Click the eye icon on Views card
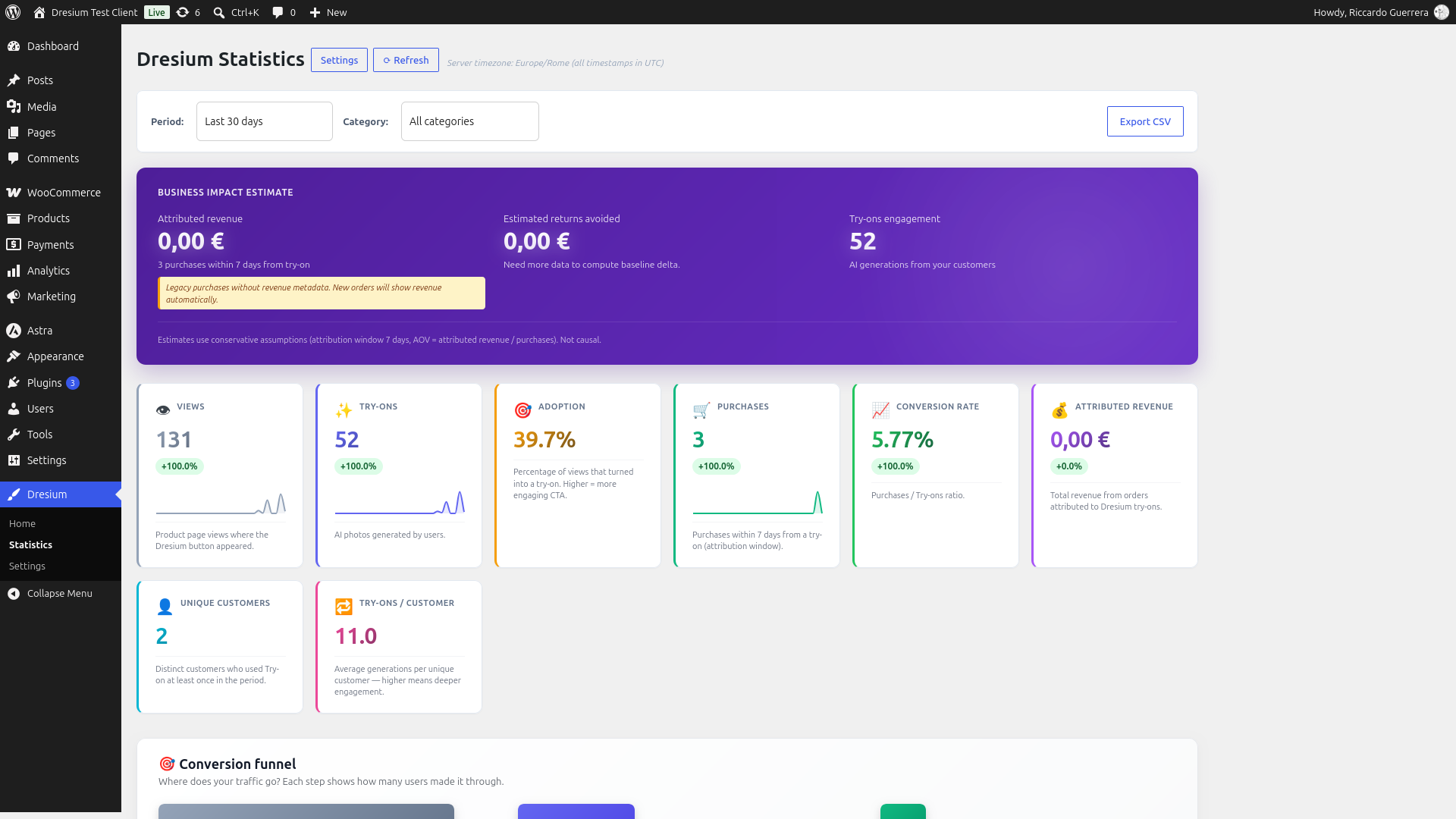The width and height of the screenshot is (1456, 819). click(x=163, y=409)
